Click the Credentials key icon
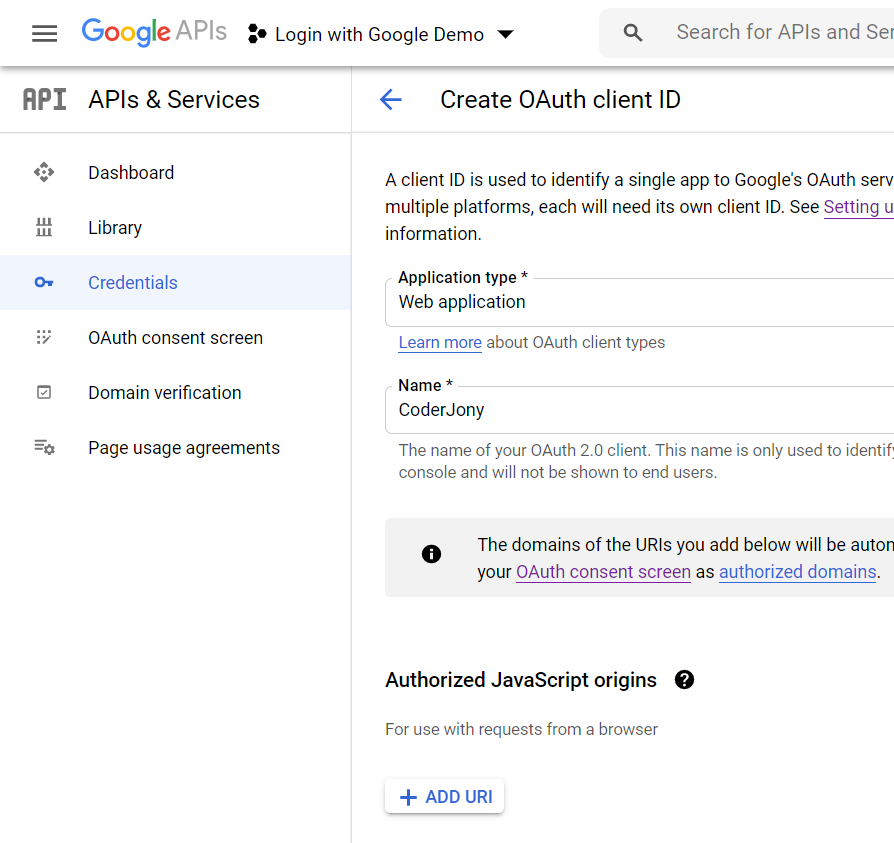Image resolution: width=894 pixels, height=843 pixels. (x=44, y=282)
